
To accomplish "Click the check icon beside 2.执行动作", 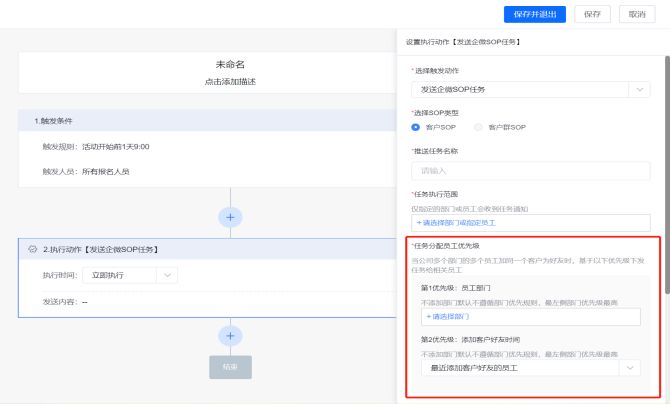I will (33, 249).
